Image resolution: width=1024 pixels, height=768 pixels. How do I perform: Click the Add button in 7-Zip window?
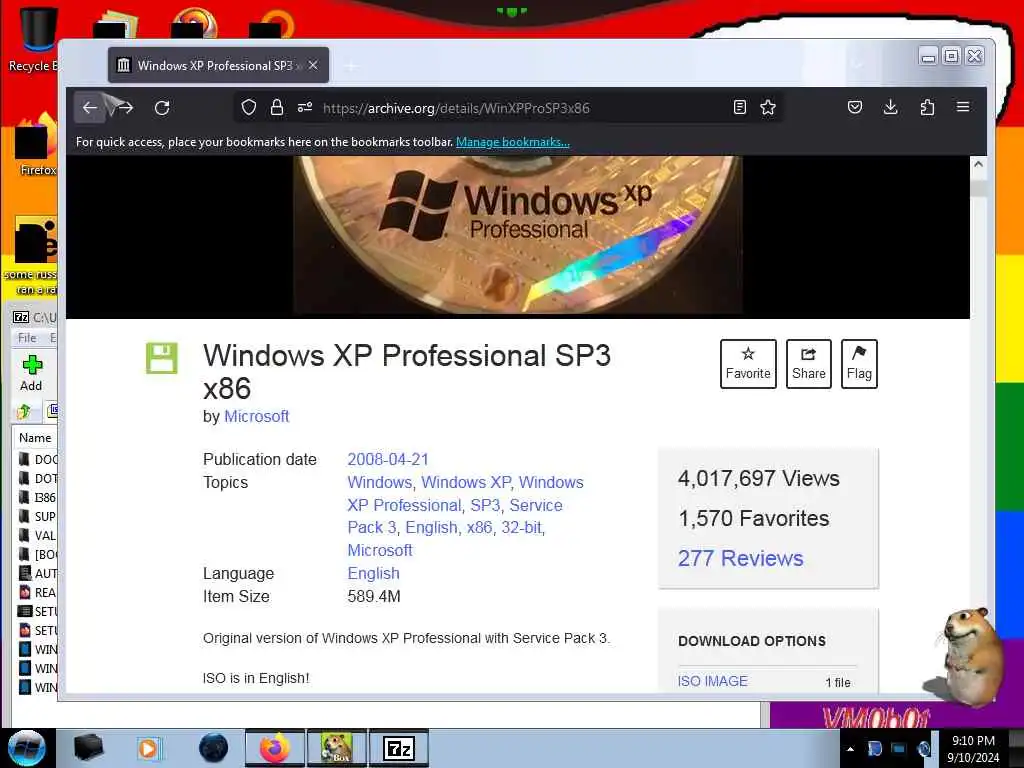[x=31, y=374]
